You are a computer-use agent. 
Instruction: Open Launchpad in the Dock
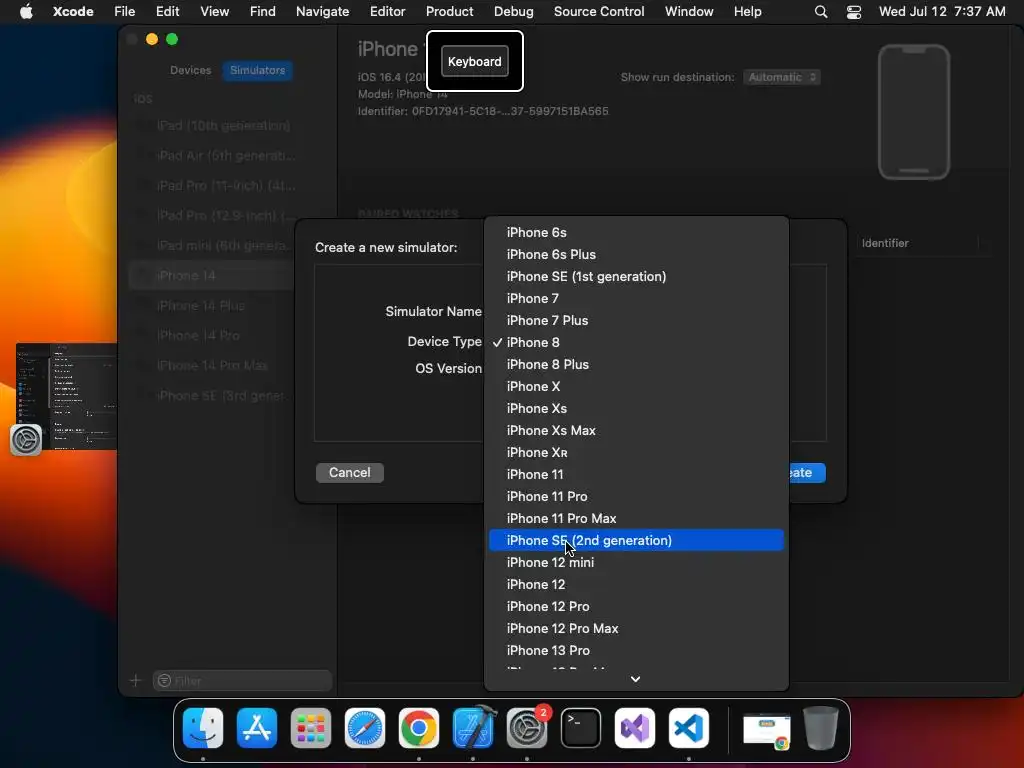point(311,728)
